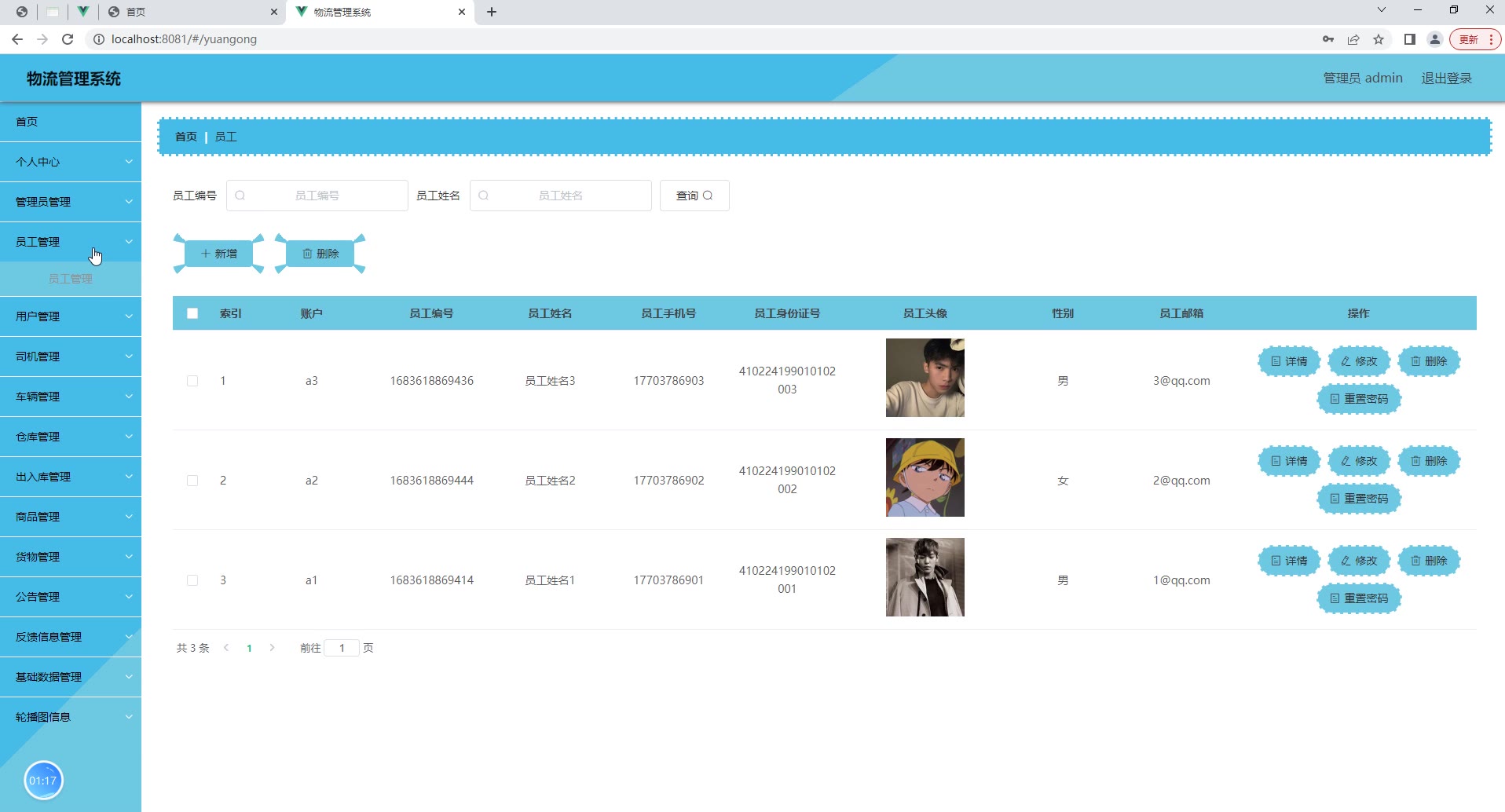
Task: Click the 员工编号 search input field
Action: coord(317,196)
